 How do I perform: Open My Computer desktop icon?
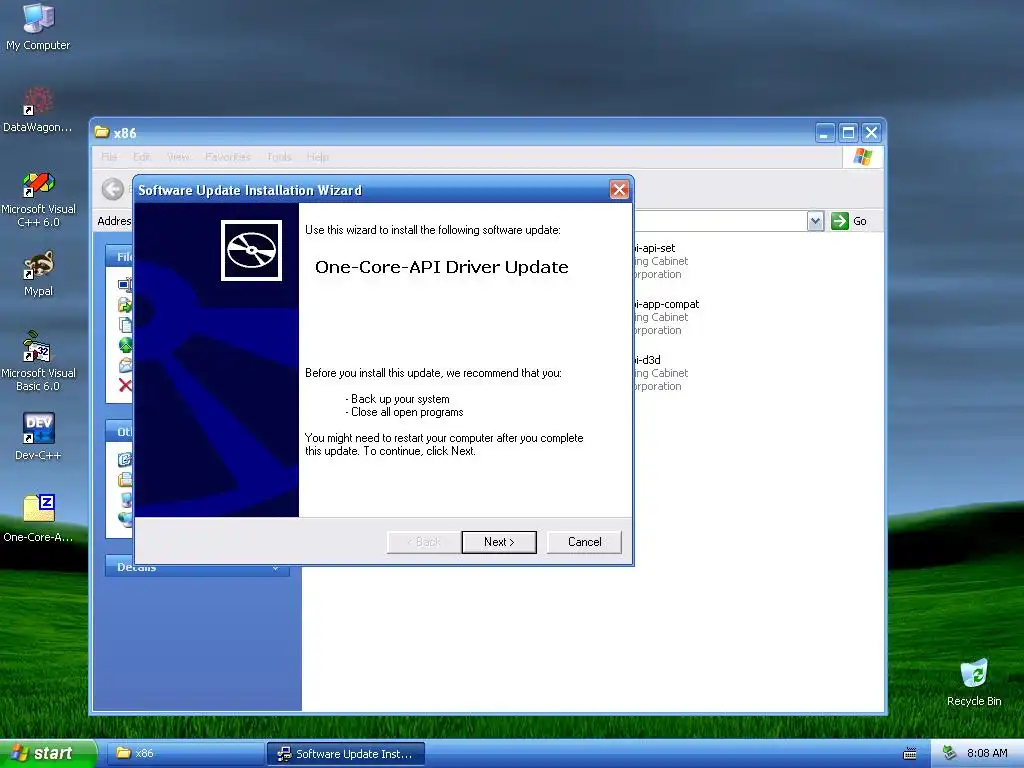38,26
